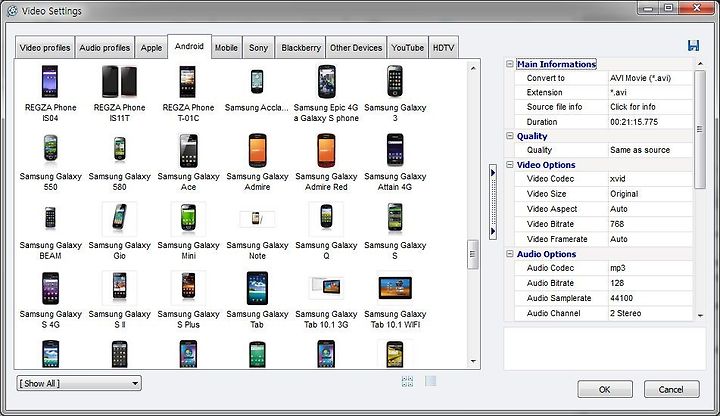
Task: Click the Video Size Original value
Action: (650, 194)
